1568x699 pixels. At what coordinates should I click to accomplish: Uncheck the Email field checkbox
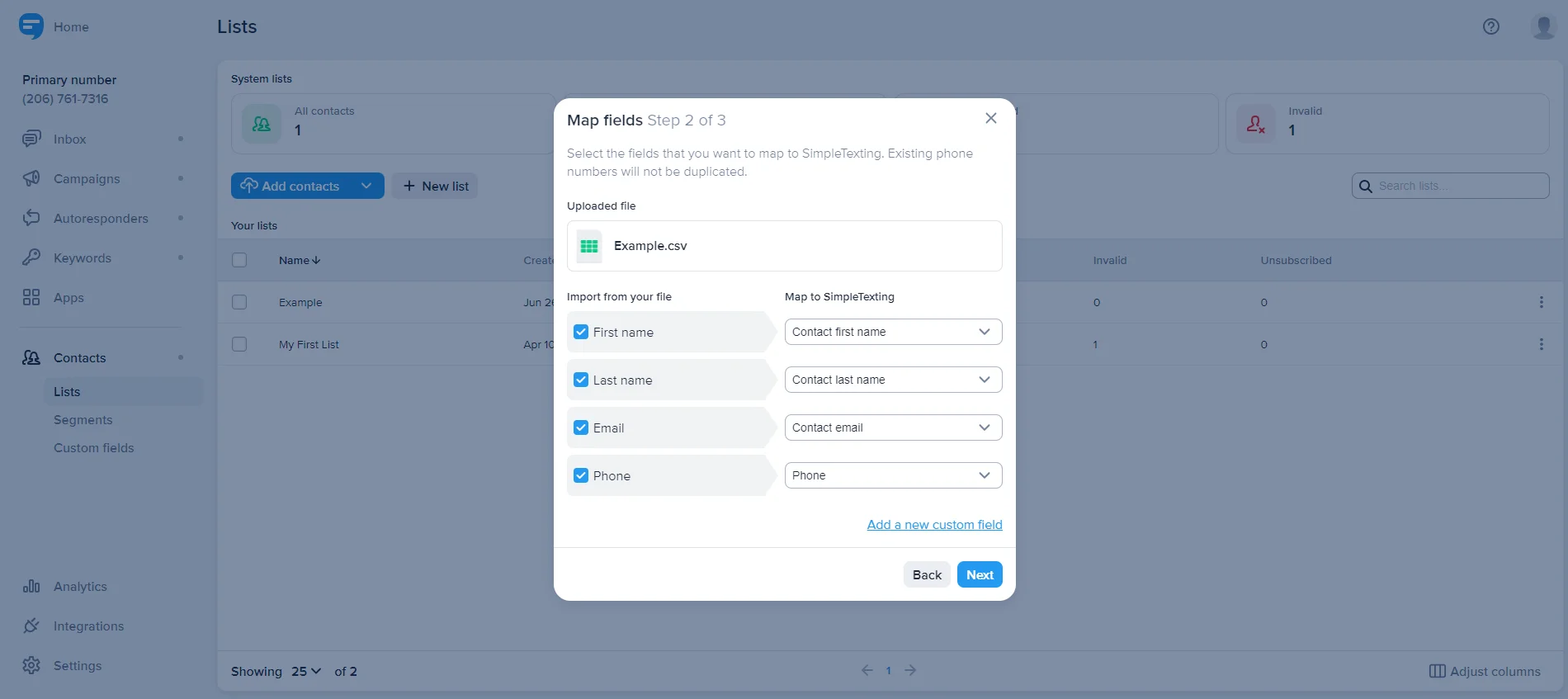coord(581,427)
